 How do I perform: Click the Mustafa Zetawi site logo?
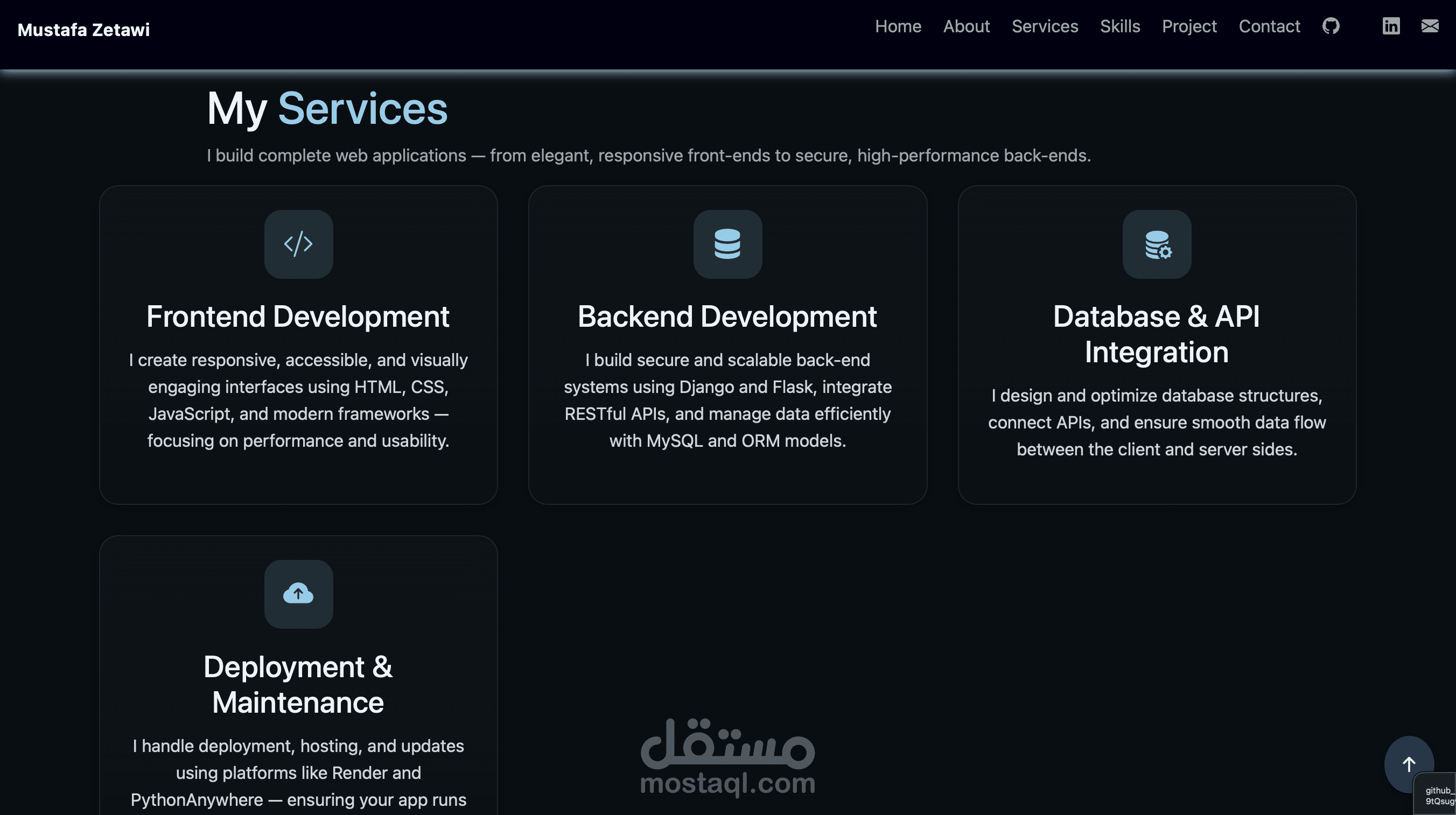click(x=83, y=30)
